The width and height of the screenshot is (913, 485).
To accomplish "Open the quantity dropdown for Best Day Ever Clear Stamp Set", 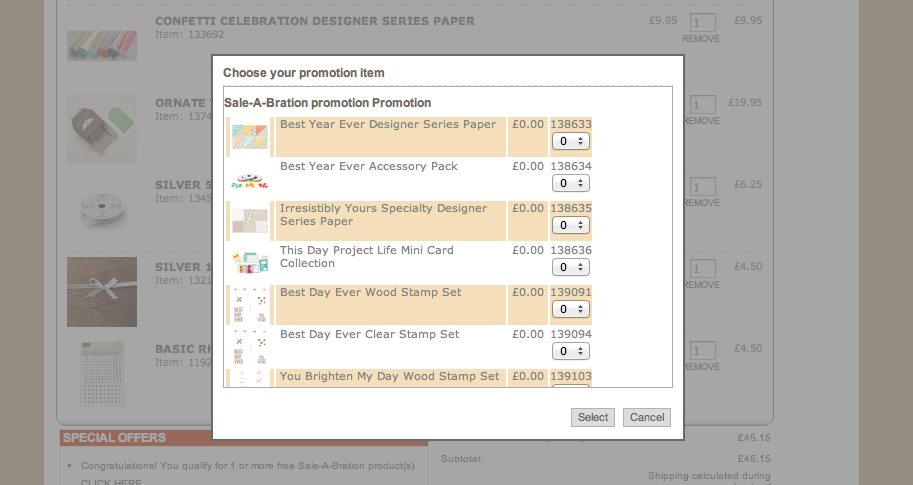I will [571, 351].
